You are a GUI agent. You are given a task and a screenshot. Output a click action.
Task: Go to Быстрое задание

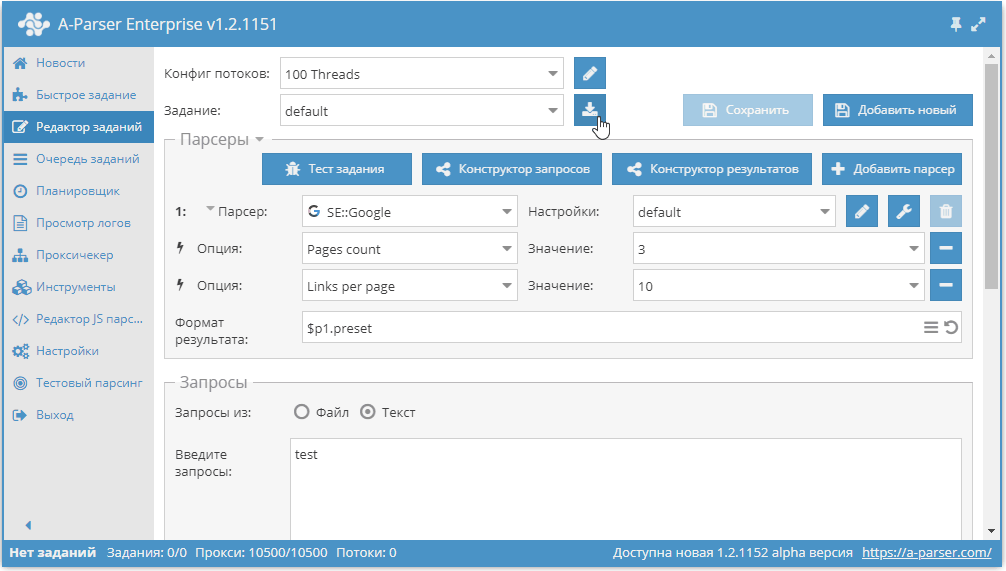click(x=78, y=95)
